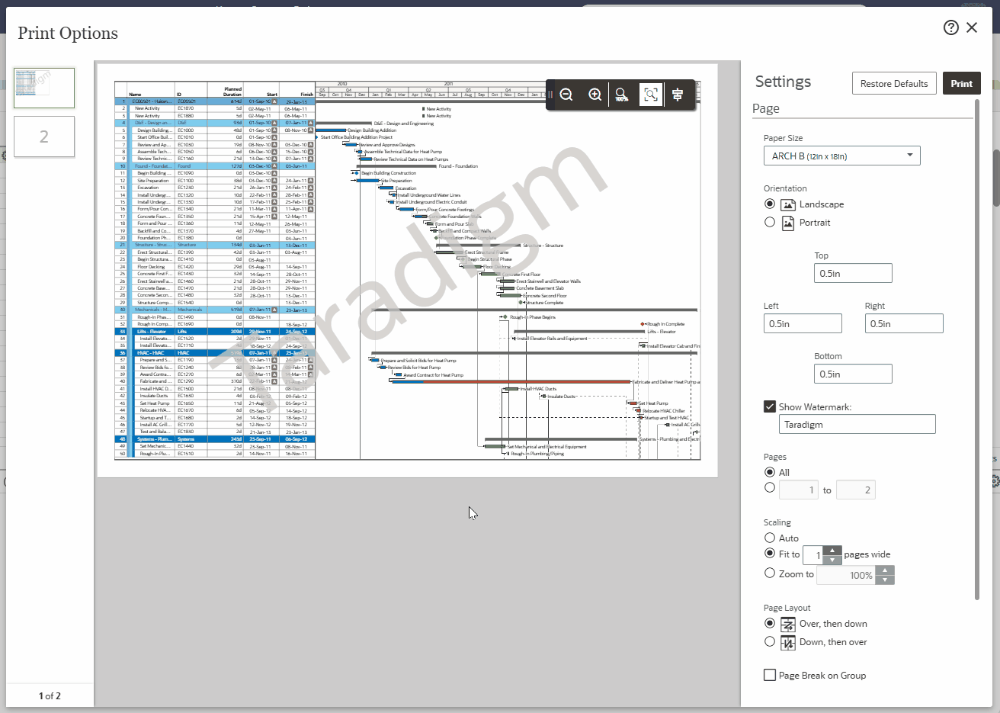Viewport: 1000px width, 713px height.
Task: Click the Scaling label
Action: click(777, 522)
